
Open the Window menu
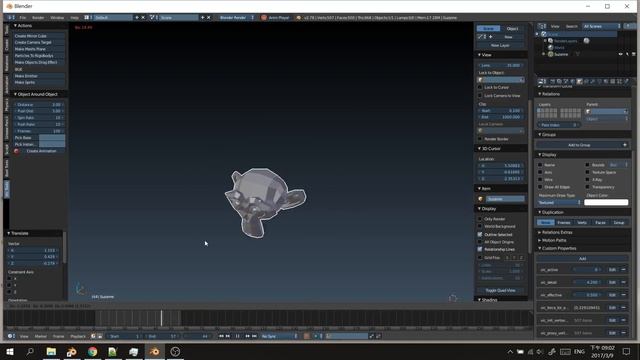pyautogui.click(x=57, y=18)
